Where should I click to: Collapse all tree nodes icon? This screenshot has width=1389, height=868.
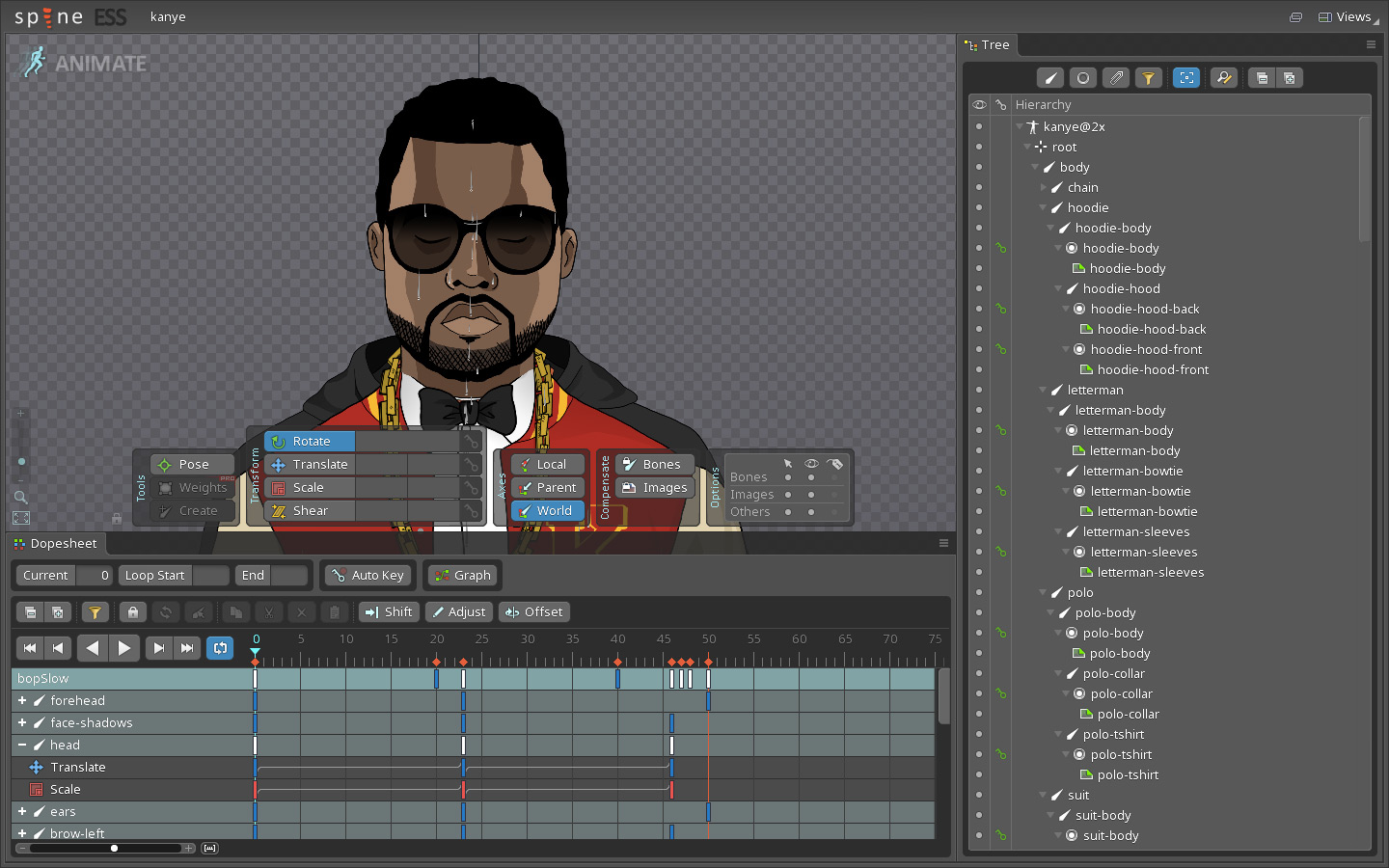coord(1262,78)
